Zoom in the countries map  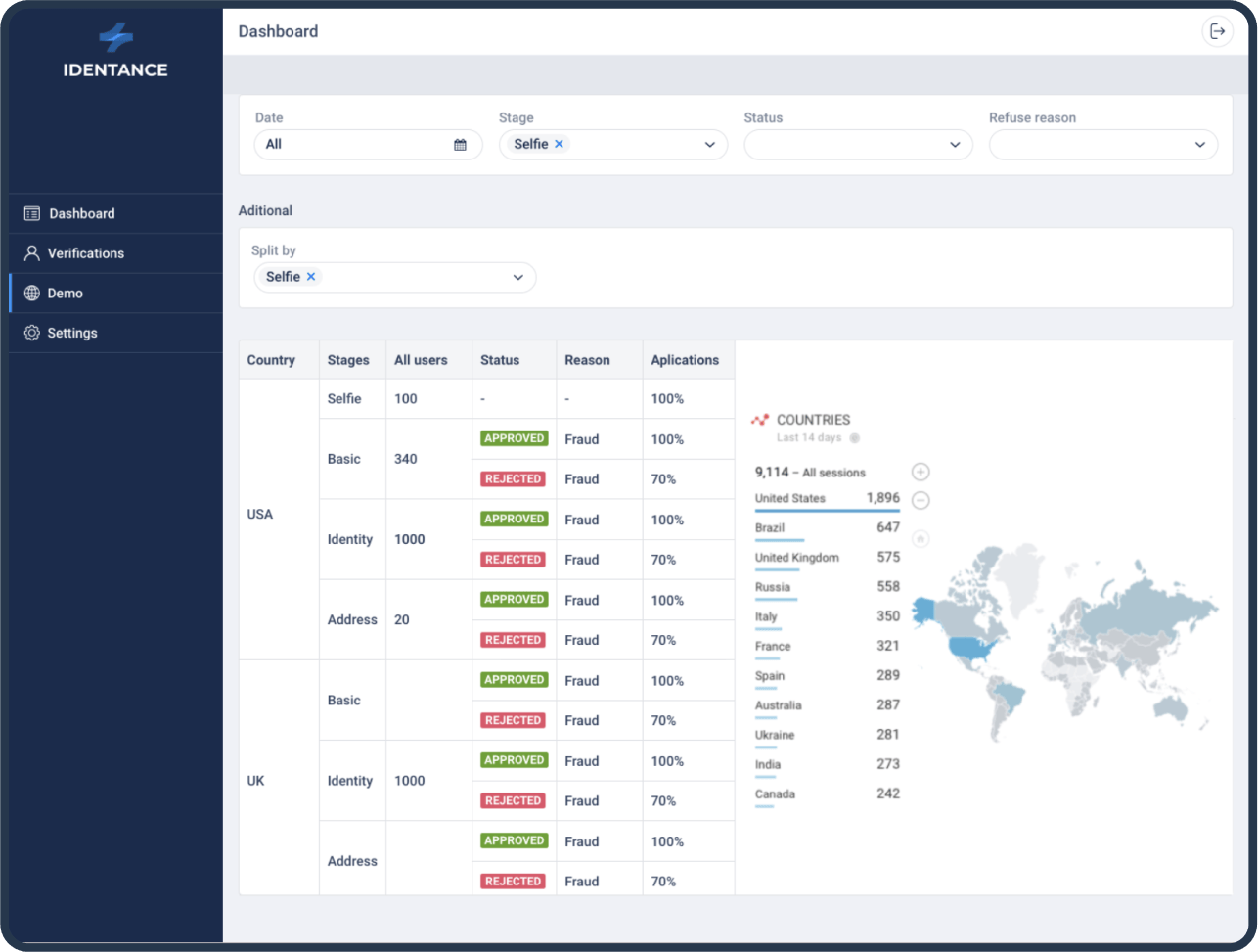click(921, 472)
